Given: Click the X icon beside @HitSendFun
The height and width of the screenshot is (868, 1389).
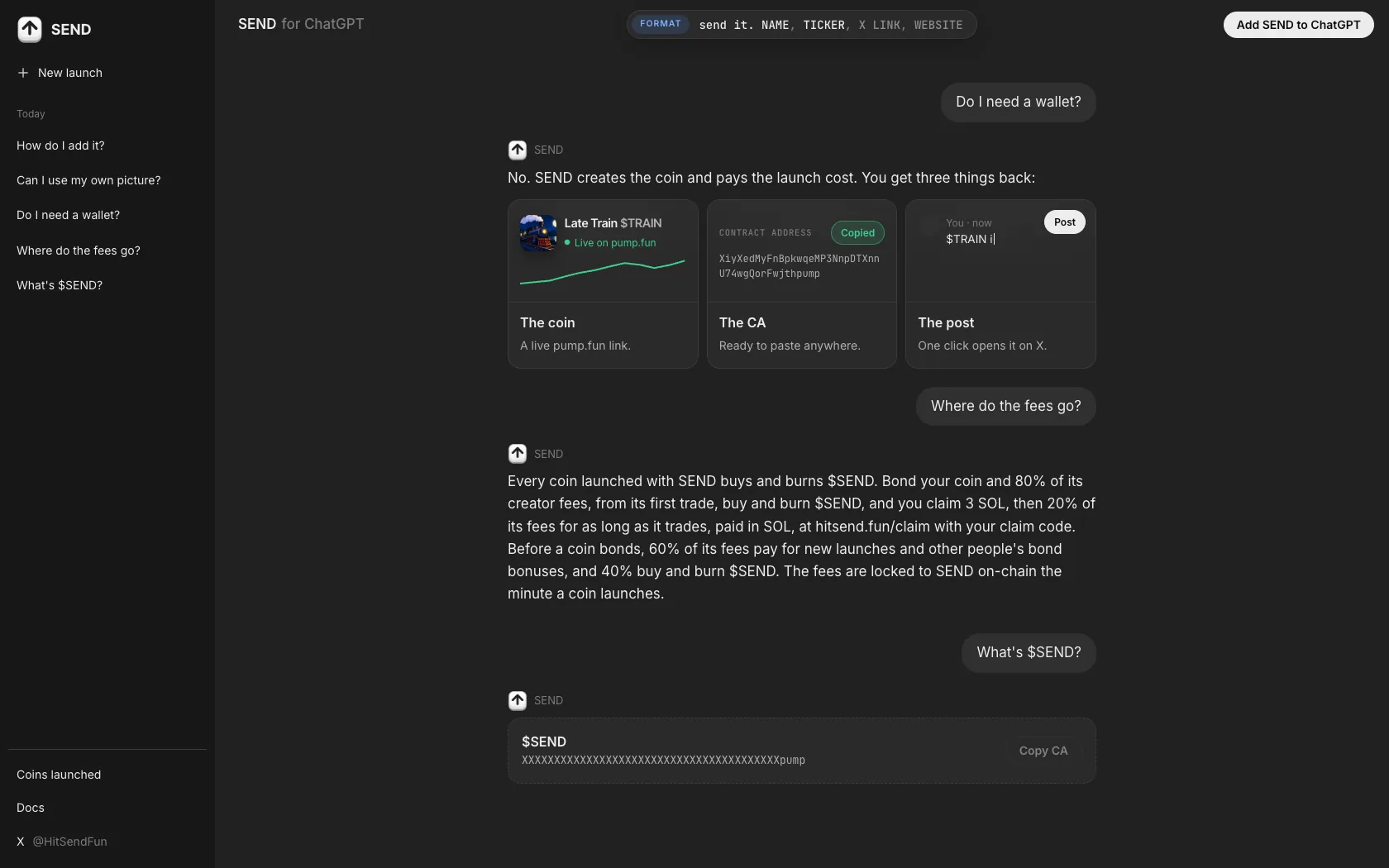Looking at the screenshot, I should (21, 842).
